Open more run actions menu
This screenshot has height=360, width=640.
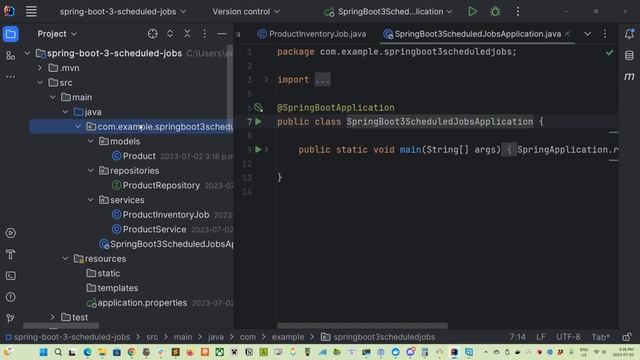click(518, 11)
